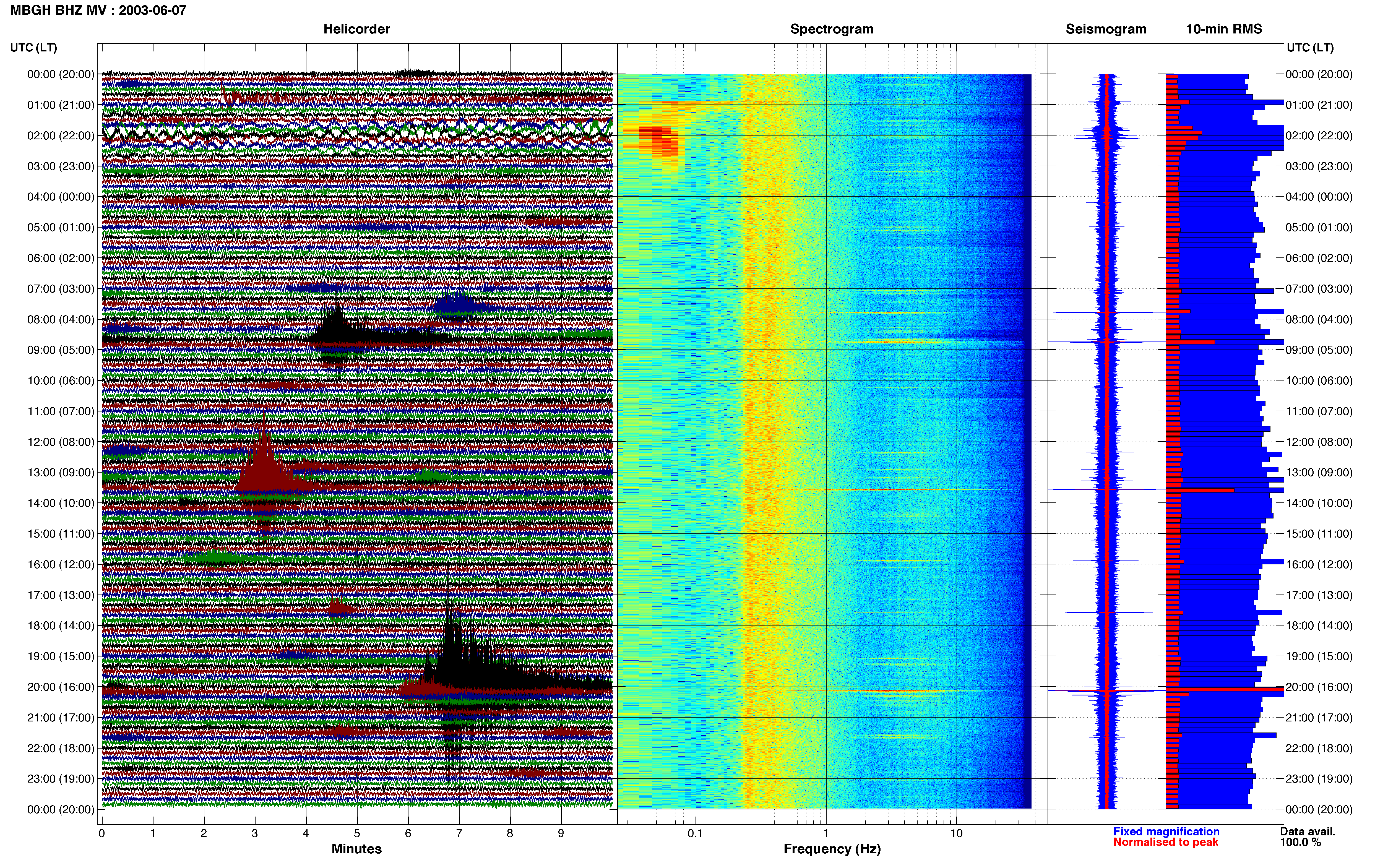
Task: Click the 'Frequency (Hz)' x-axis label
Action: coord(832,849)
